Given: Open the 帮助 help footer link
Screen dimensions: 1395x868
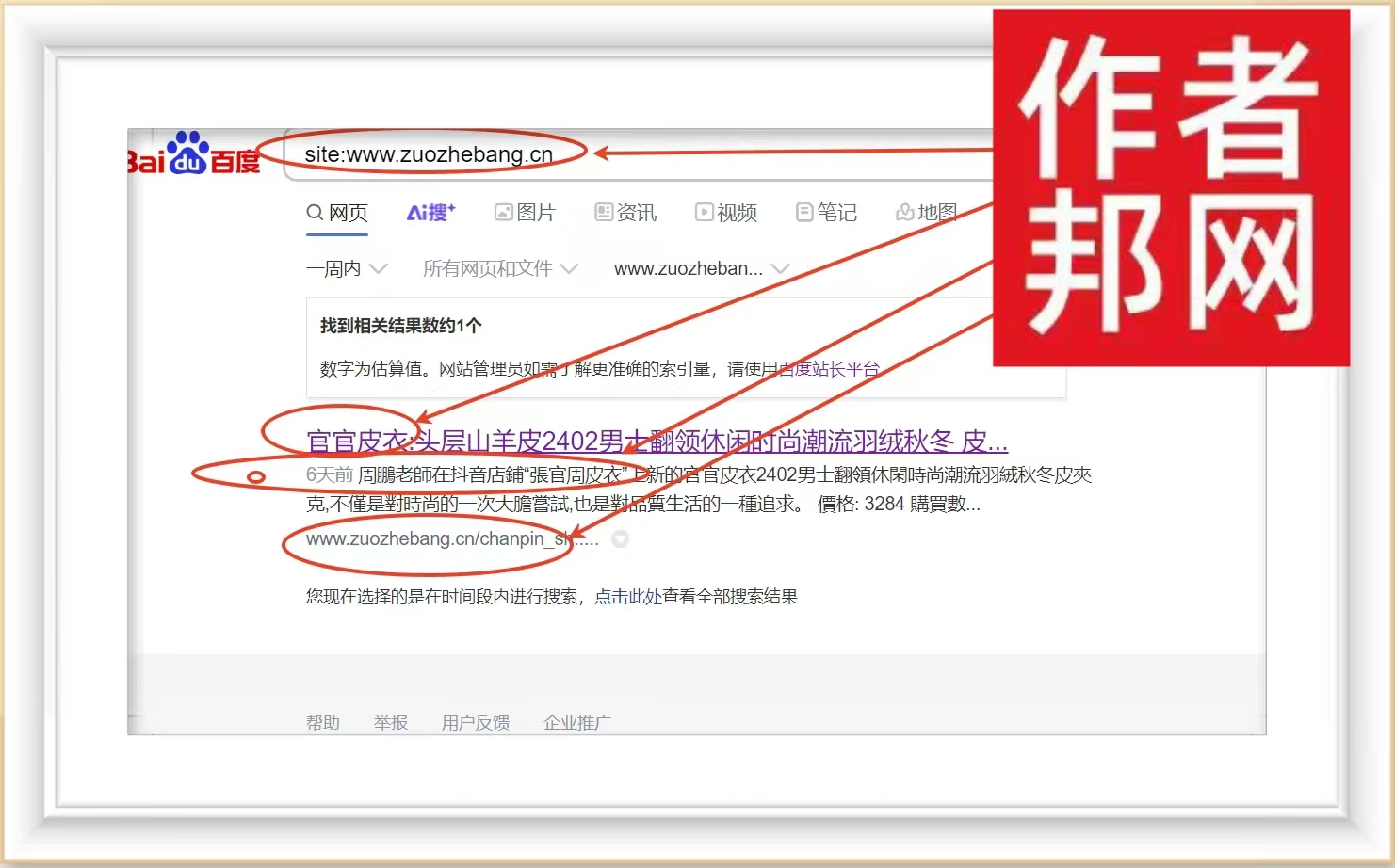Looking at the screenshot, I should point(322,722).
